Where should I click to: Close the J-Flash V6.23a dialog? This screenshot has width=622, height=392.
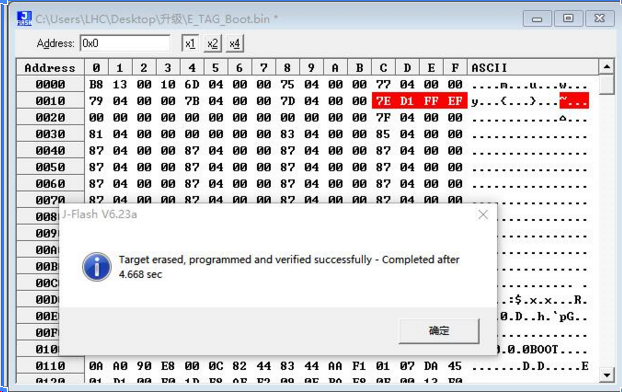click(483, 215)
